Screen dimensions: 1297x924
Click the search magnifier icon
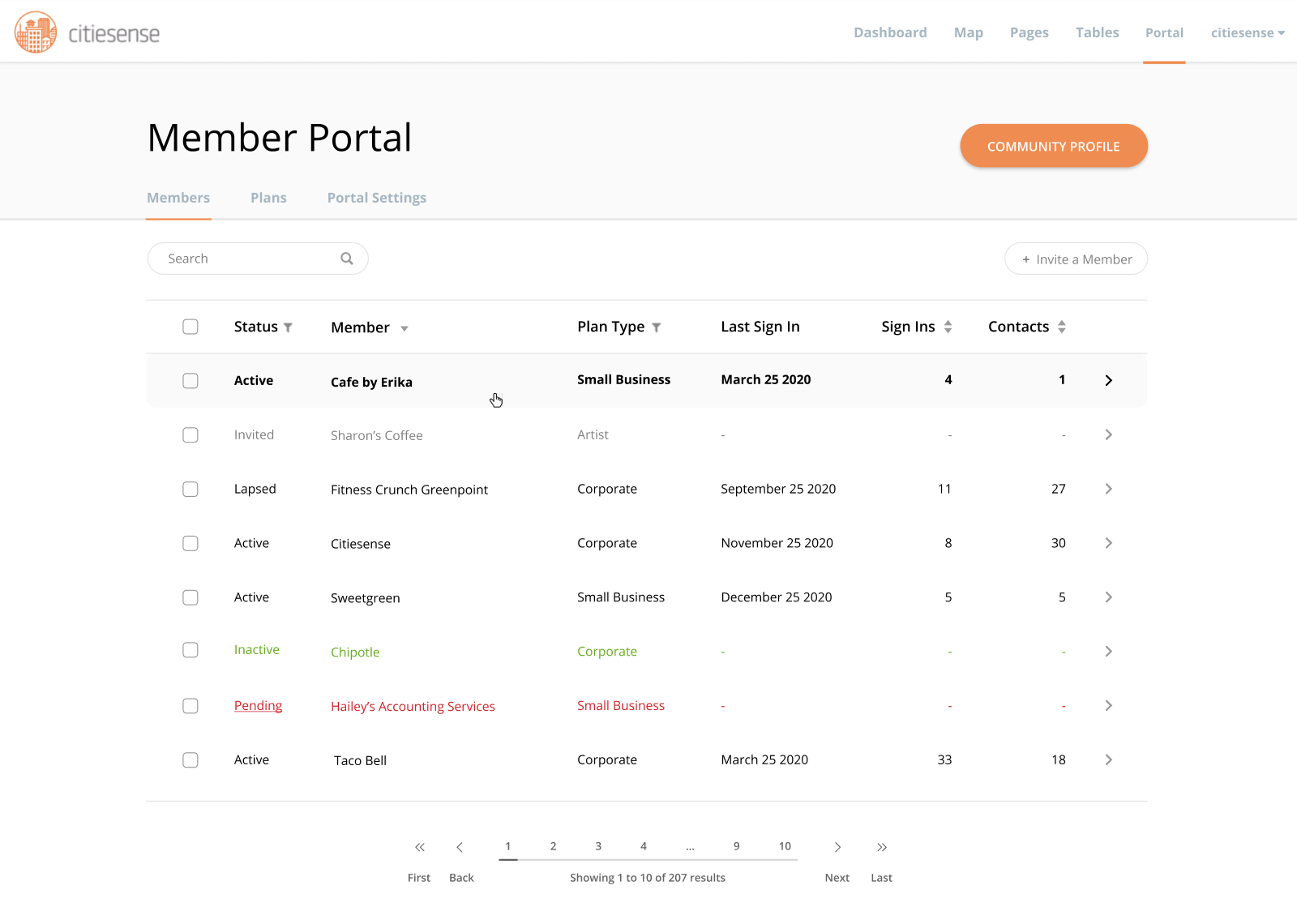[347, 259]
